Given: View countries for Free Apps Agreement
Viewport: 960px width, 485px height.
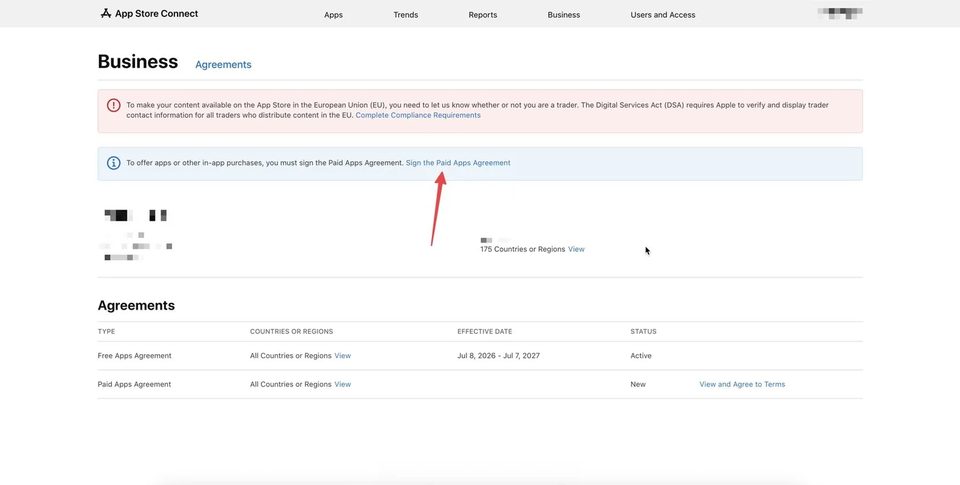Looking at the screenshot, I should [342, 356].
